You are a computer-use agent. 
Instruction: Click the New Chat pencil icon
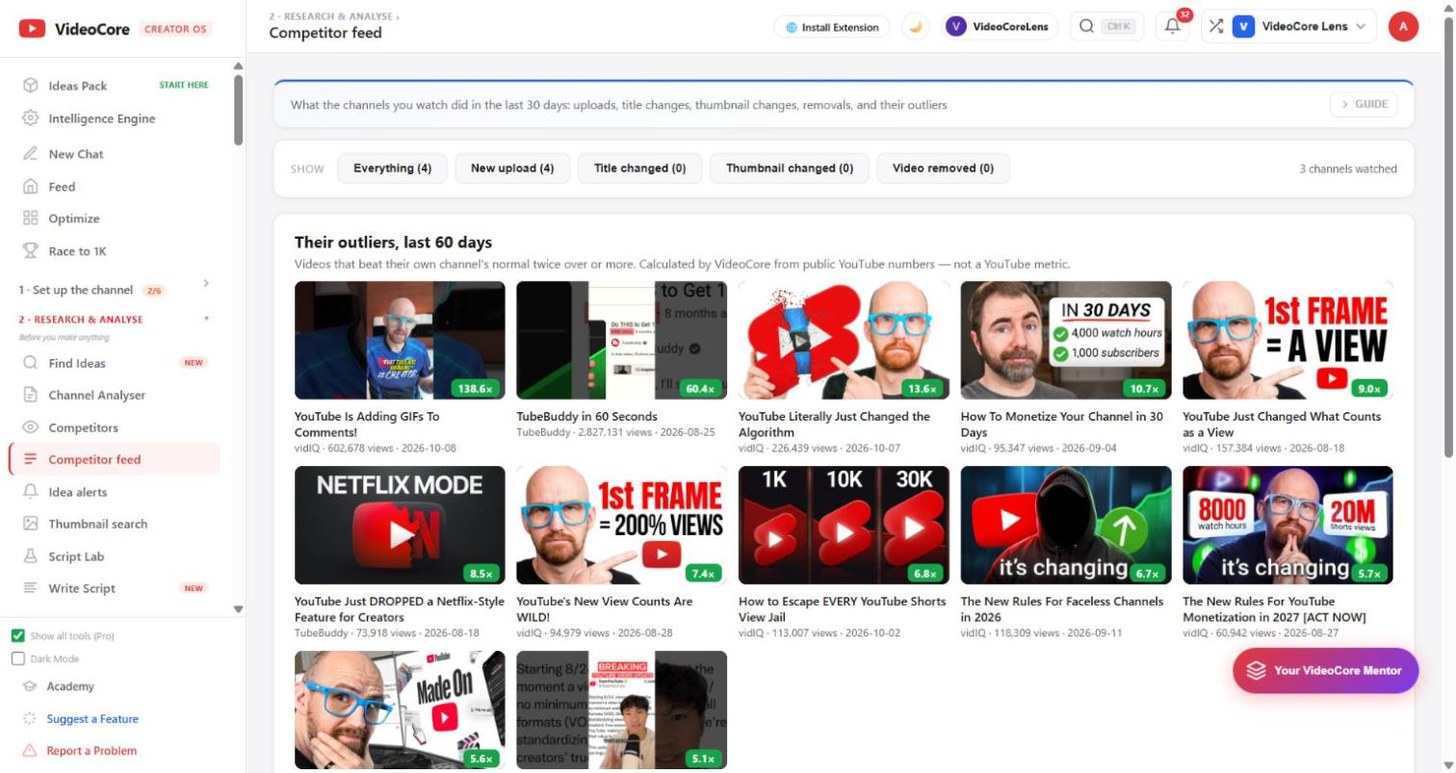click(30, 154)
